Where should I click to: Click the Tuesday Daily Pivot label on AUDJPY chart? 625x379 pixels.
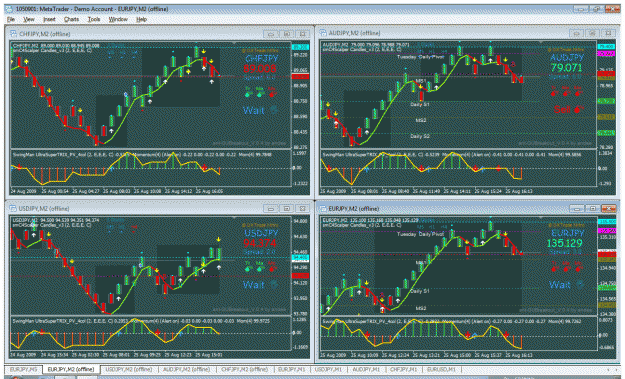(x=421, y=57)
